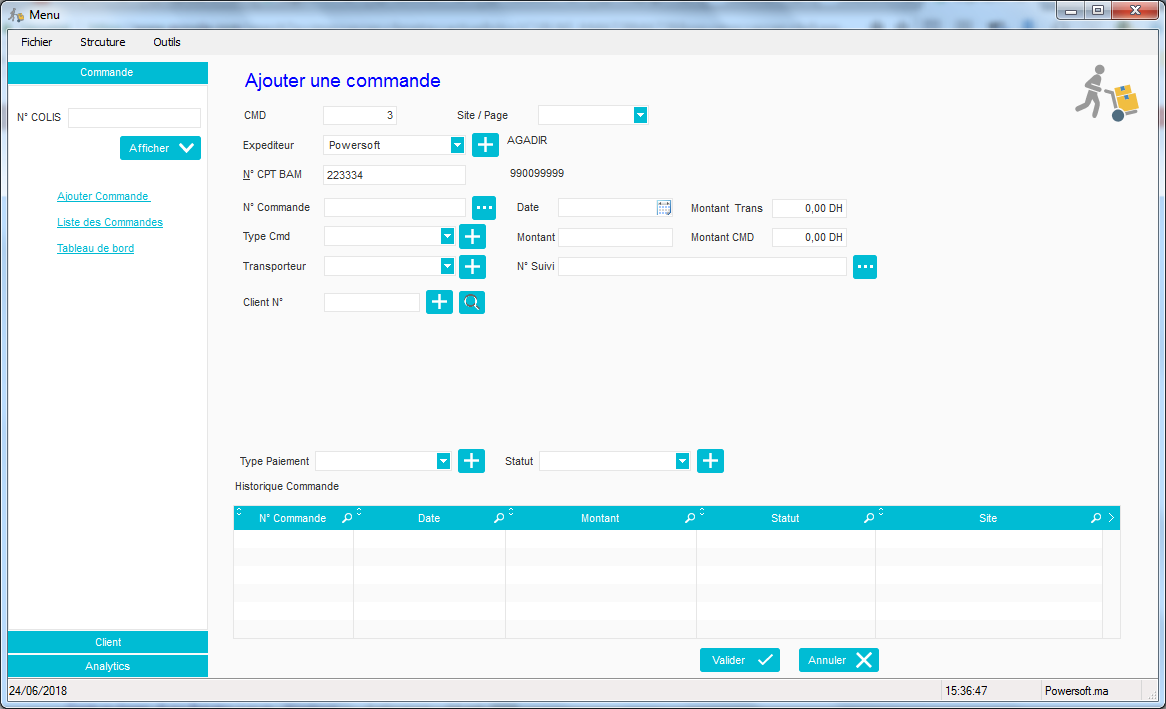Expand the Transporteur dropdown
This screenshot has height=709, width=1166.
pos(447,267)
